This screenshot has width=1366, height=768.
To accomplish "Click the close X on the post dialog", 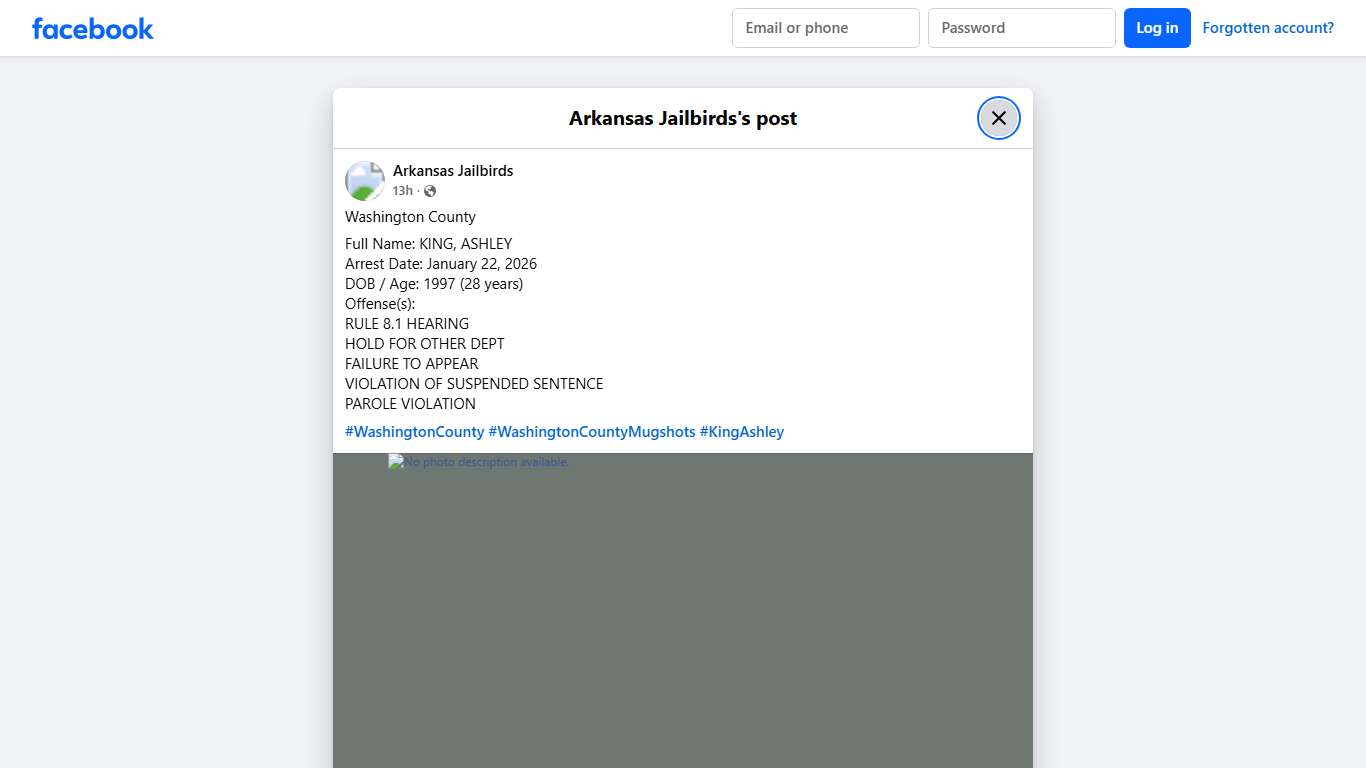I will [998, 117].
